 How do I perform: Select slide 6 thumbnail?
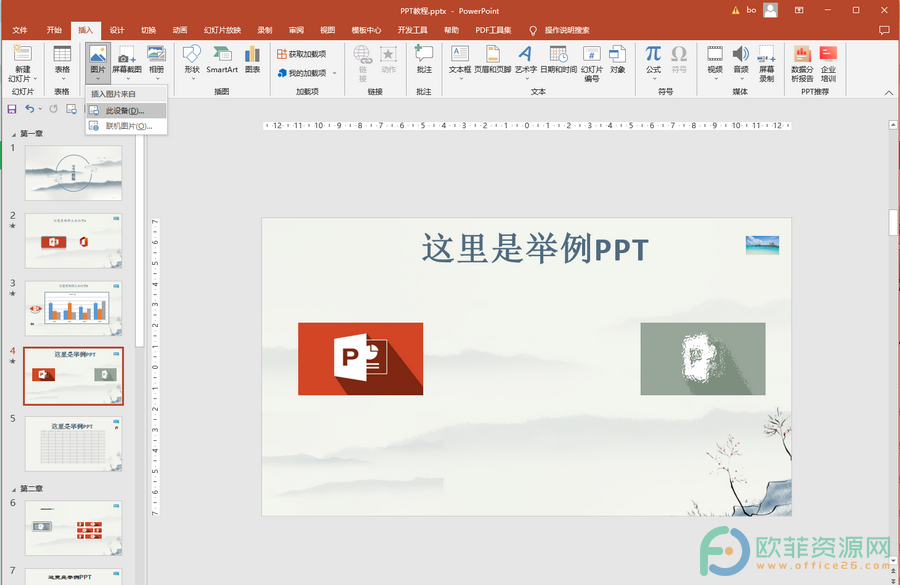coord(73,528)
